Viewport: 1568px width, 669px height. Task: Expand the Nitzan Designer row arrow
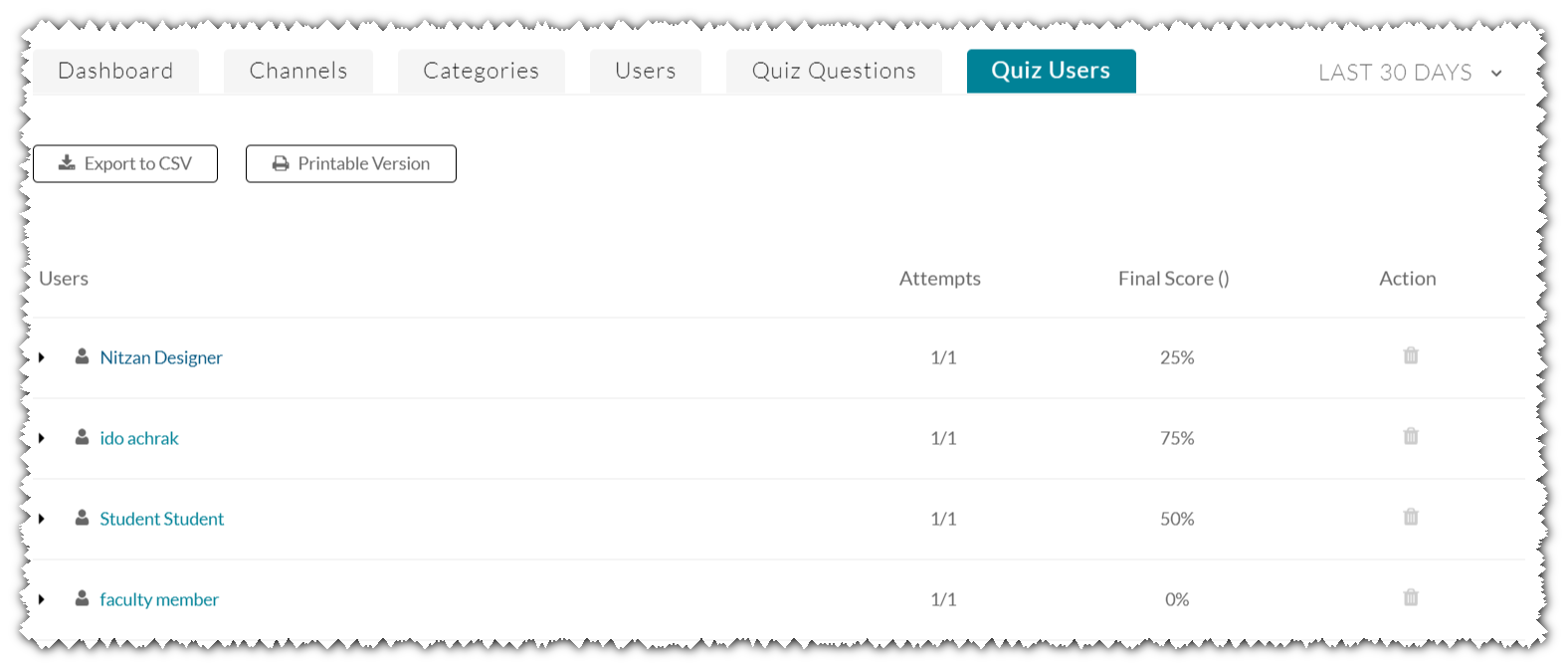(x=42, y=356)
